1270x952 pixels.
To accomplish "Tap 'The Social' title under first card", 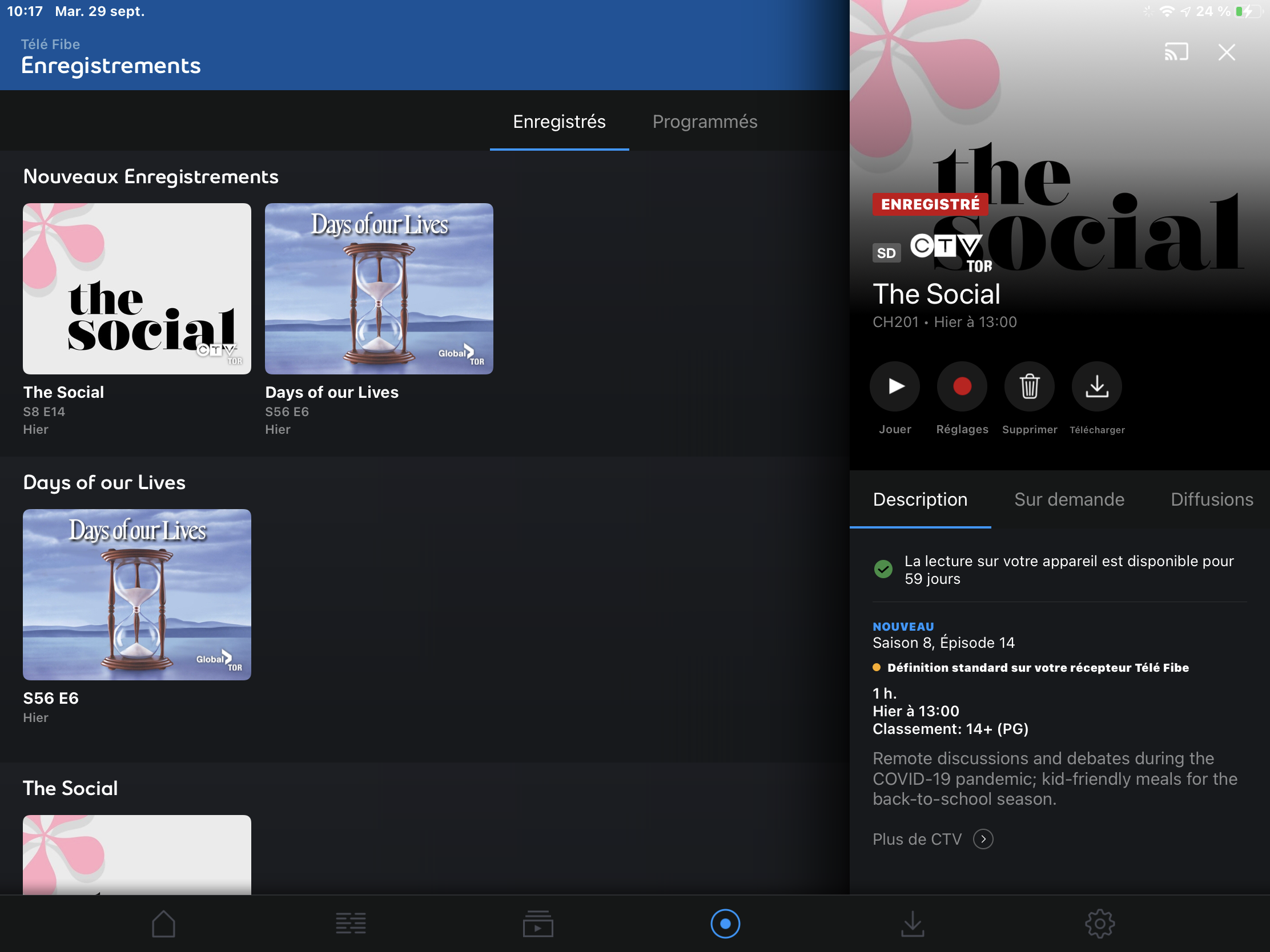I will point(64,392).
